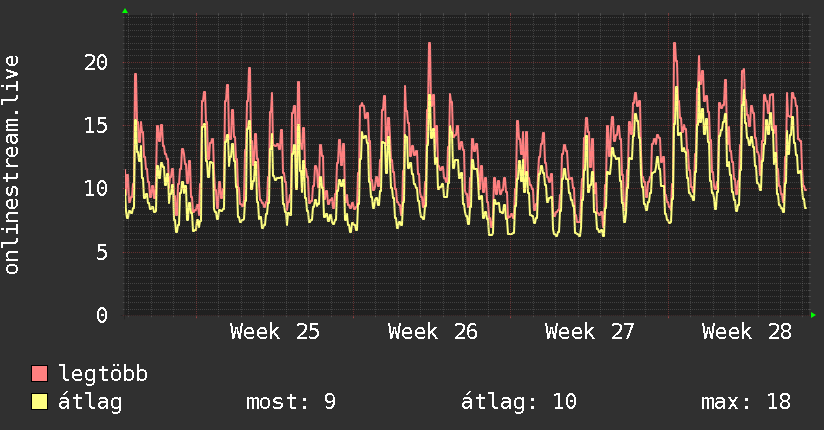
Task: Click the y-axis value 0
Action: tap(102, 315)
